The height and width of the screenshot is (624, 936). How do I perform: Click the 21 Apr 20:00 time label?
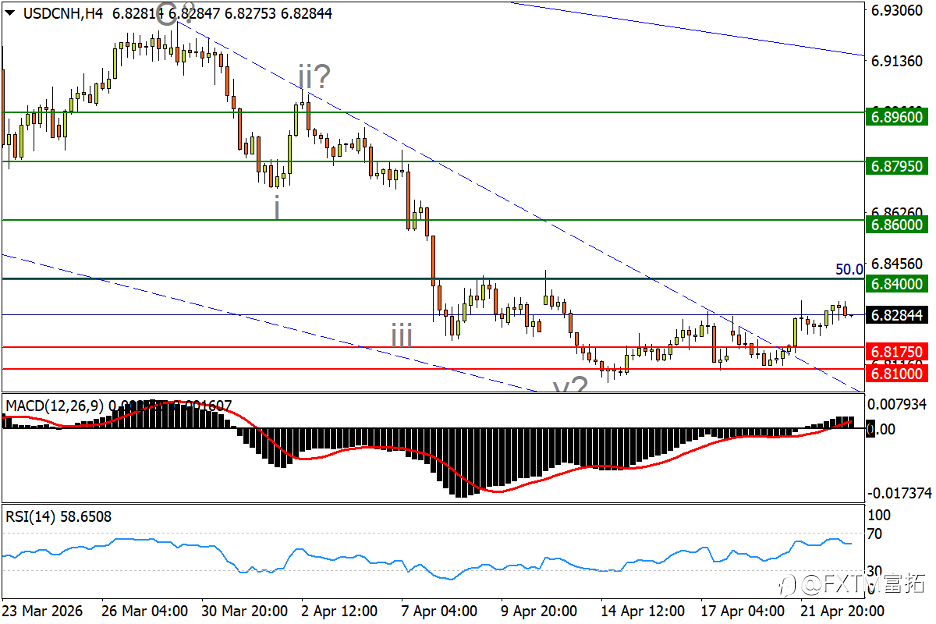pyautogui.click(x=842, y=611)
